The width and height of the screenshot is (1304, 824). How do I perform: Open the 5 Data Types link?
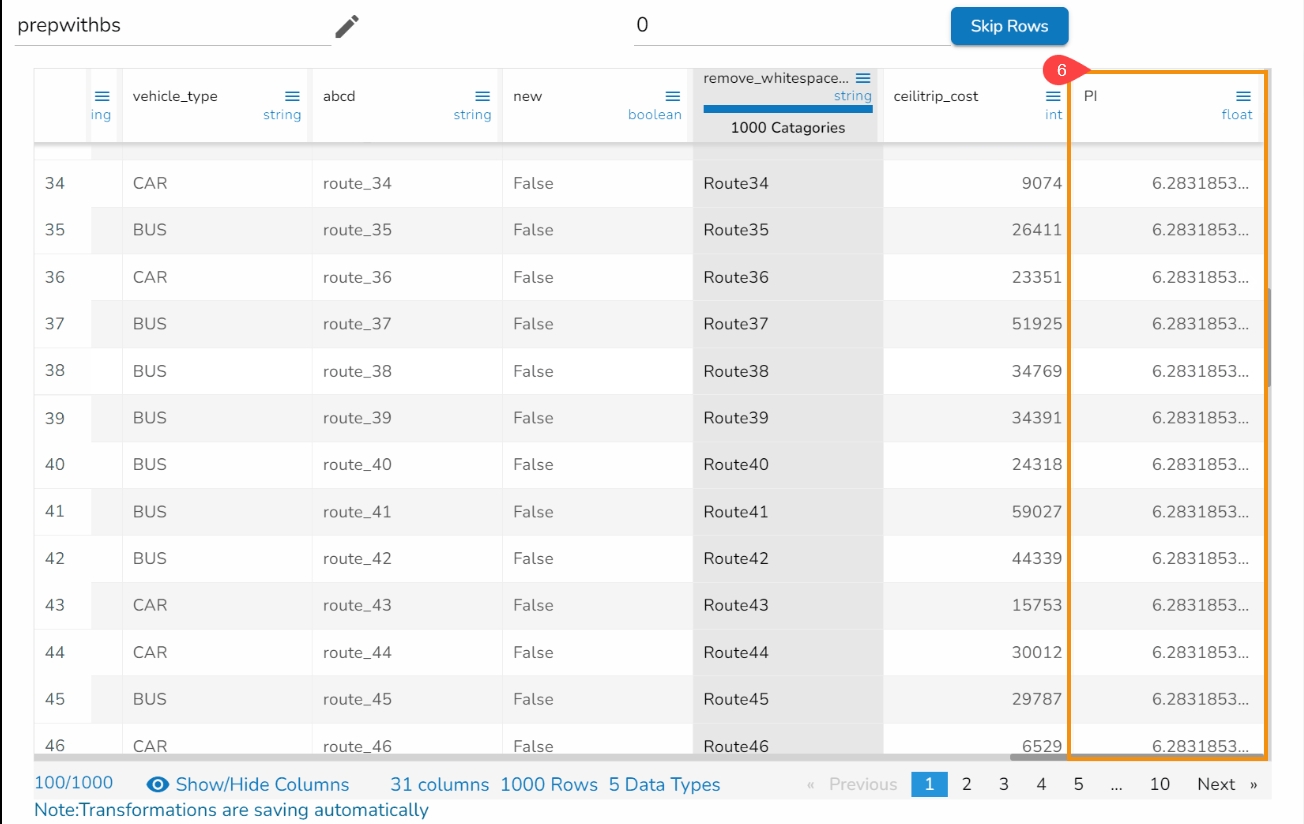(x=664, y=784)
